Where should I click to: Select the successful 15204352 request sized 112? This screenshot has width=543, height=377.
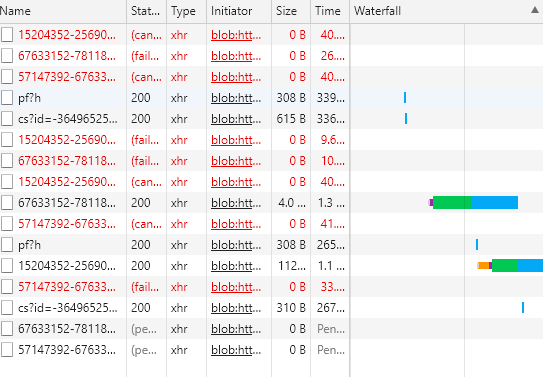coord(67,266)
